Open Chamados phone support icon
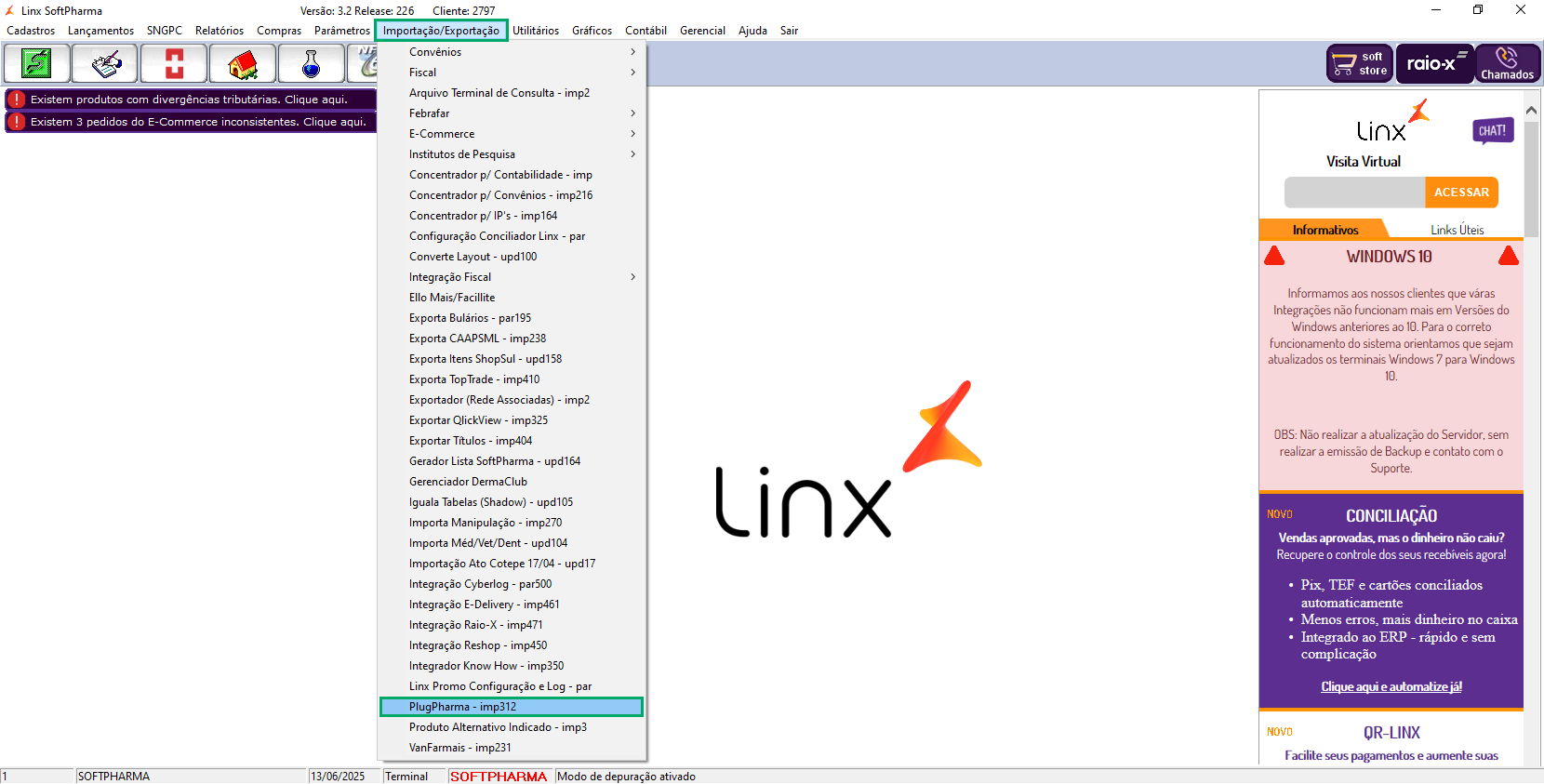1544x784 pixels. 1508,63
